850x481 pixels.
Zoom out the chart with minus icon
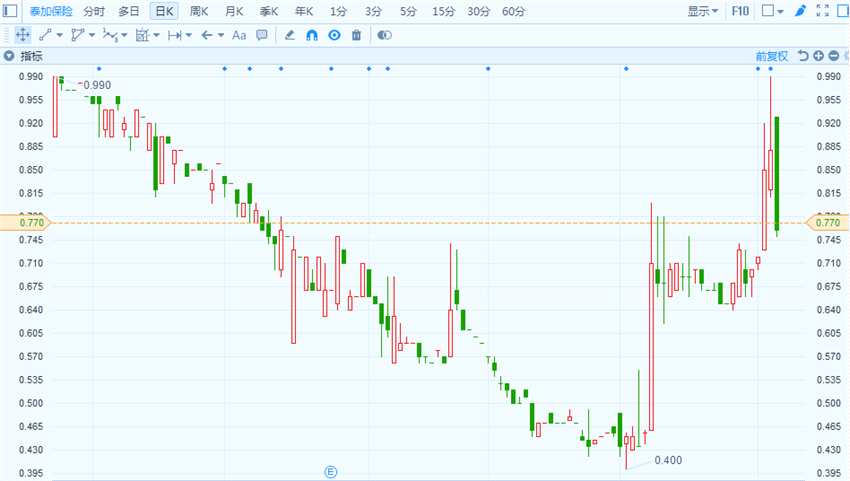click(x=834, y=55)
